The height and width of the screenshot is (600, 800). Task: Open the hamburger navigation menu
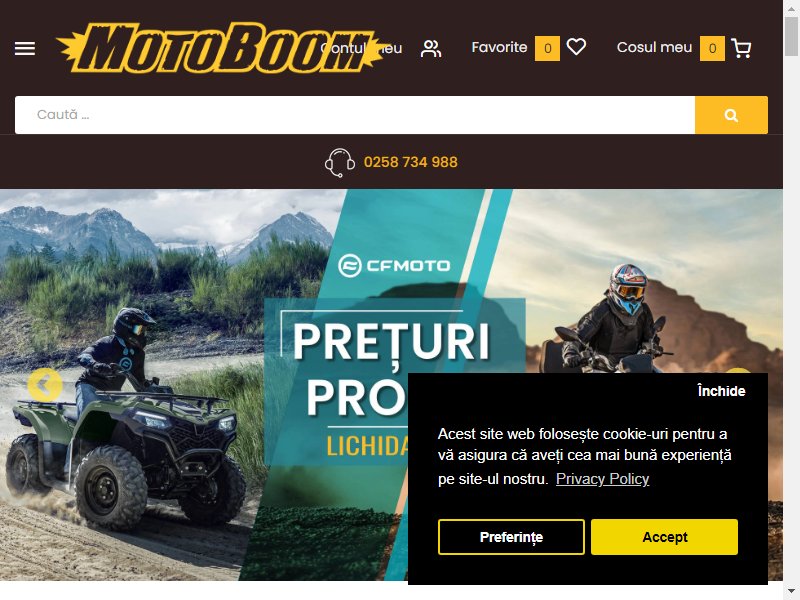24,48
